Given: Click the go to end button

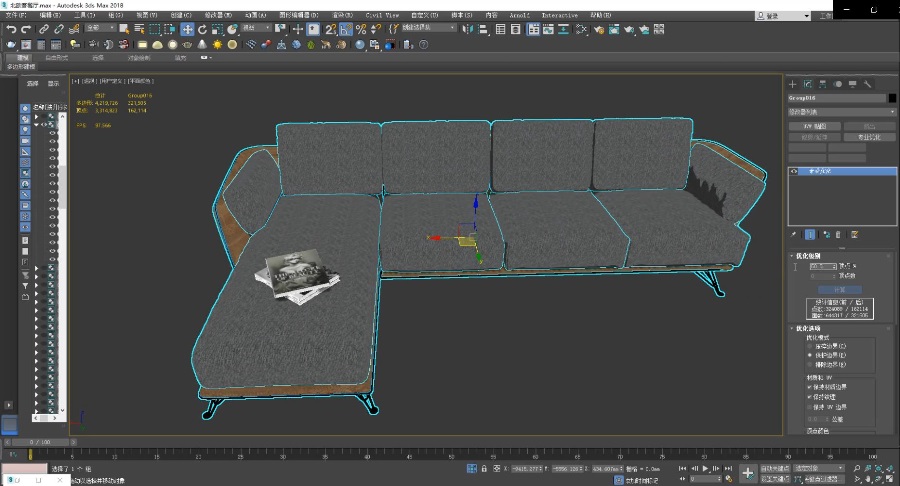Looking at the screenshot, I should 728,469.
